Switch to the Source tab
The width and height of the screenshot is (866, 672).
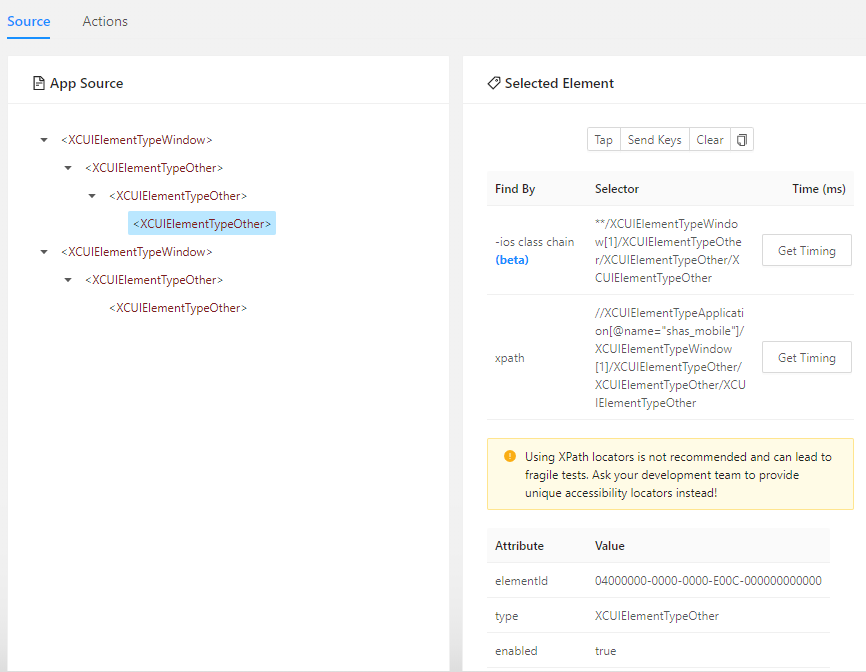[29, 21]
